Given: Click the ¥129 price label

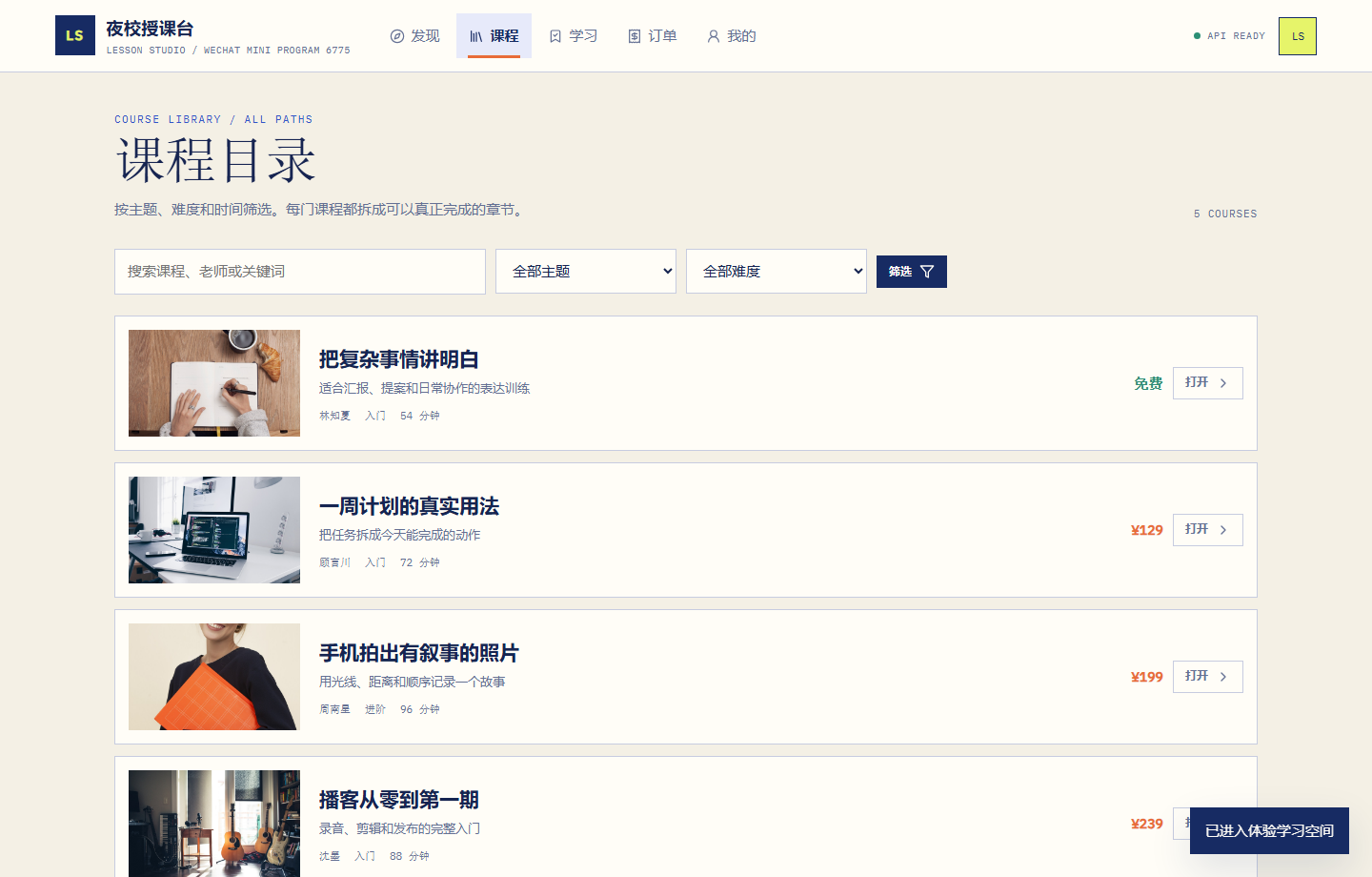Looking at the screenshot, I should 1147,530.
